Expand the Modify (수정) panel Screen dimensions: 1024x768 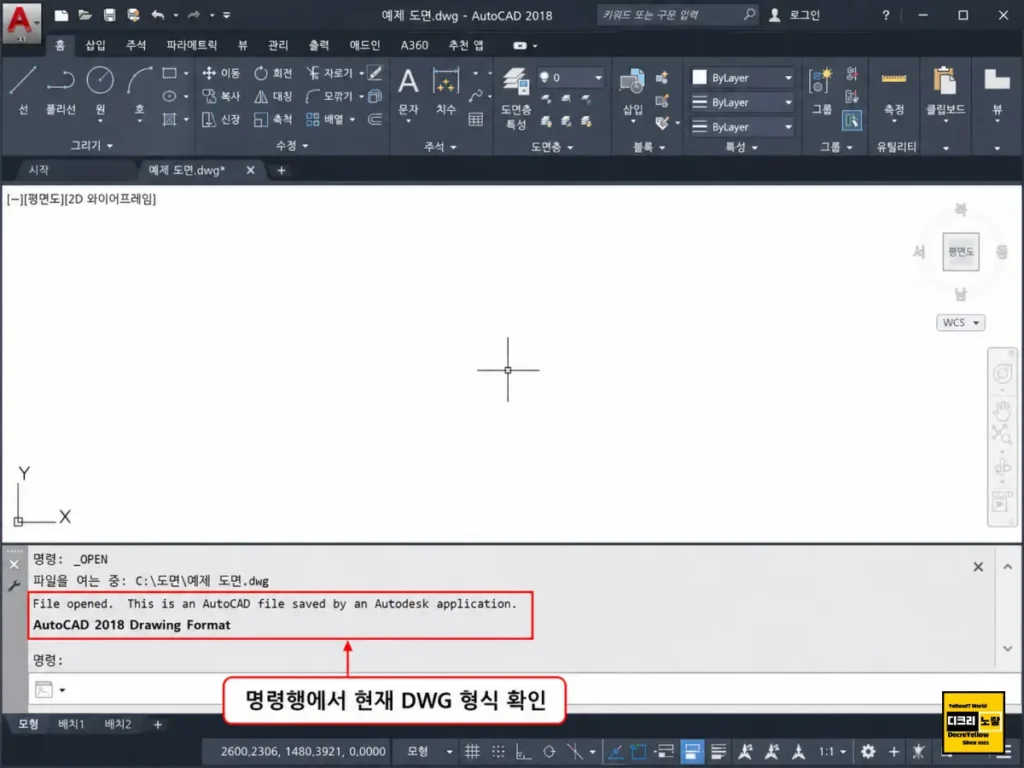[292, 146]
